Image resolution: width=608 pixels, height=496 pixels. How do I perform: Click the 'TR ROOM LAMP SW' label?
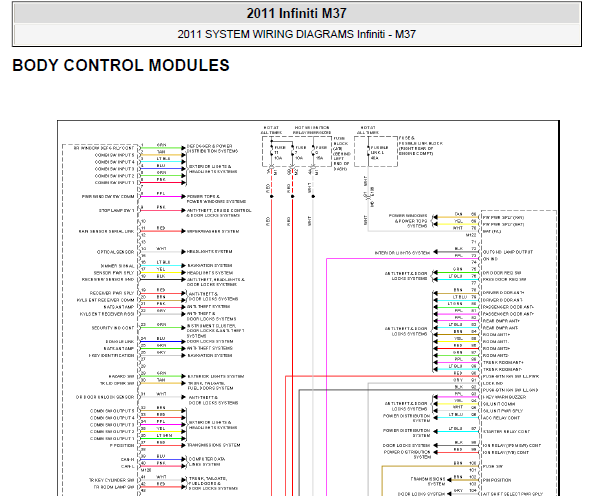114,487
